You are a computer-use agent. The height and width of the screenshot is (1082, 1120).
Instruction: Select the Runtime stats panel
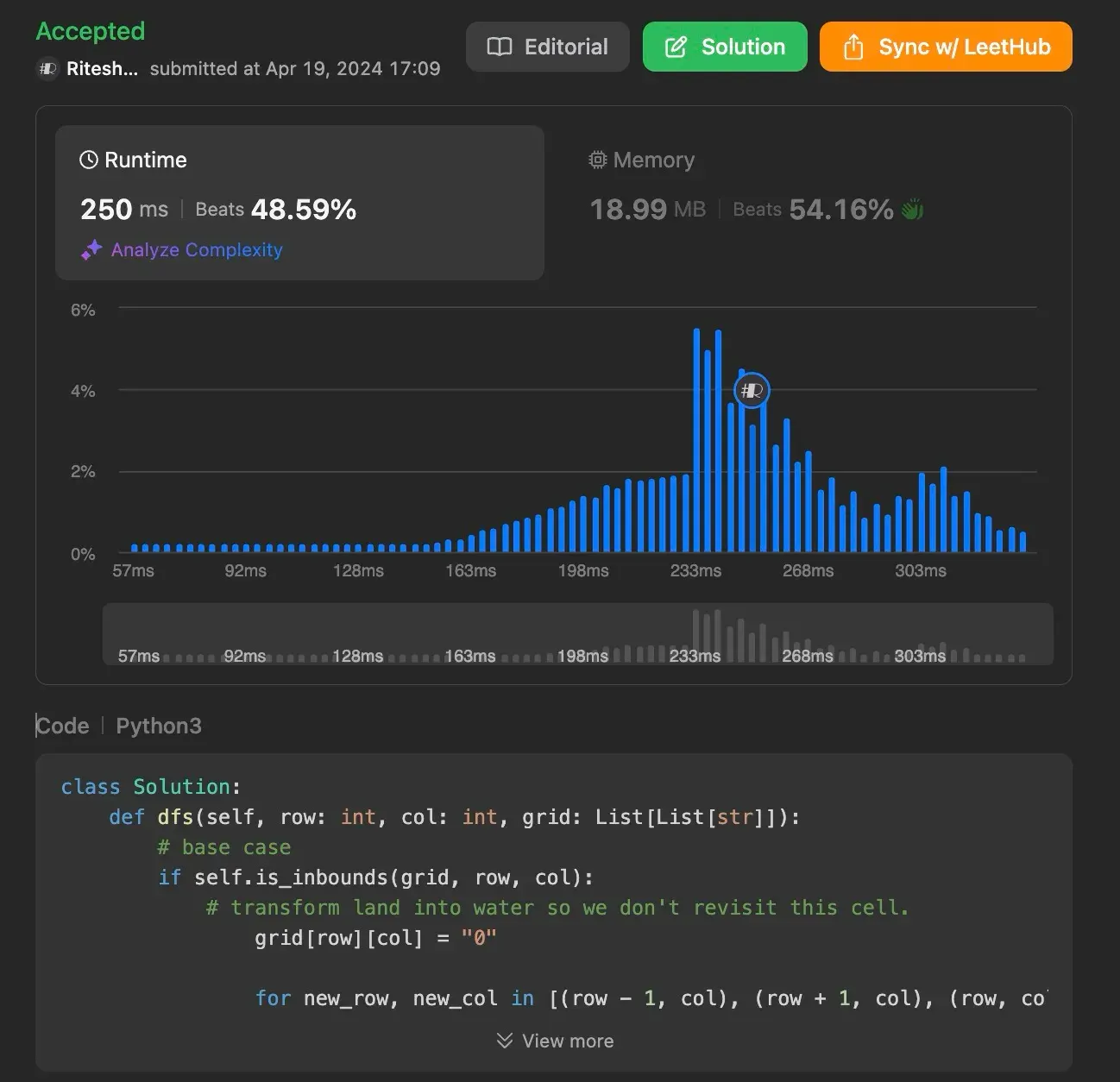(299, 202)
